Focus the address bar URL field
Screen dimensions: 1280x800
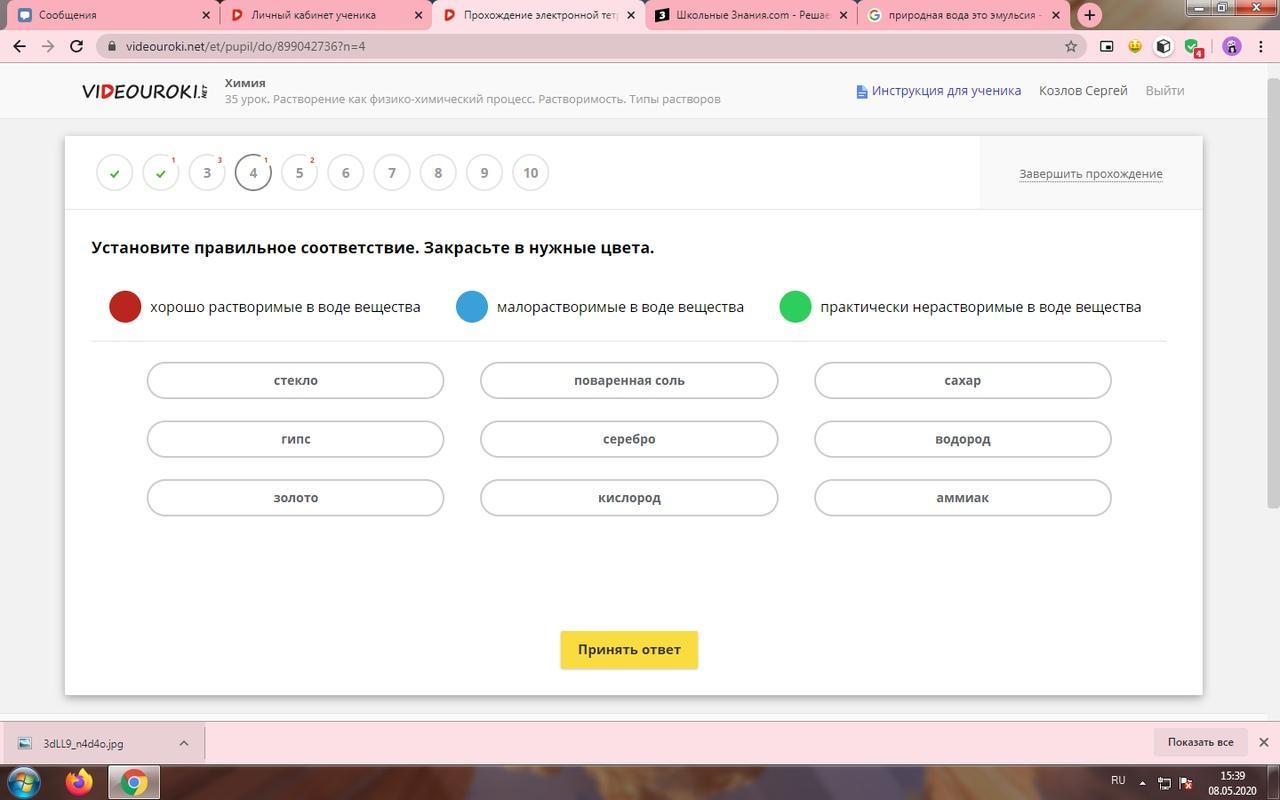590,46
